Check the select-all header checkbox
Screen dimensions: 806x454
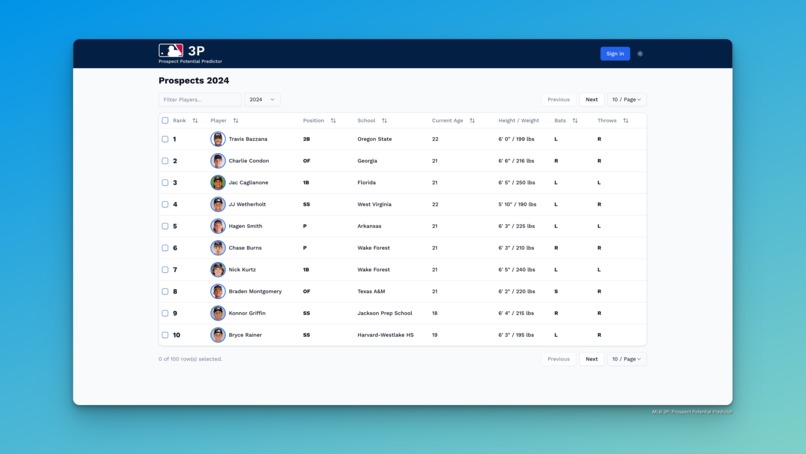165,120
